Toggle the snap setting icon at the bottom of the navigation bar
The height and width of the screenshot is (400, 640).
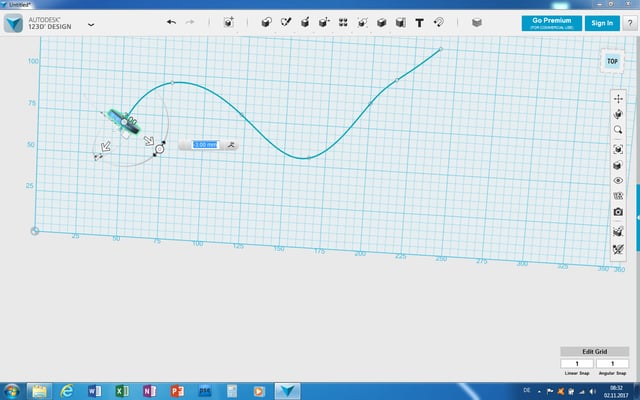pos(618,247)
